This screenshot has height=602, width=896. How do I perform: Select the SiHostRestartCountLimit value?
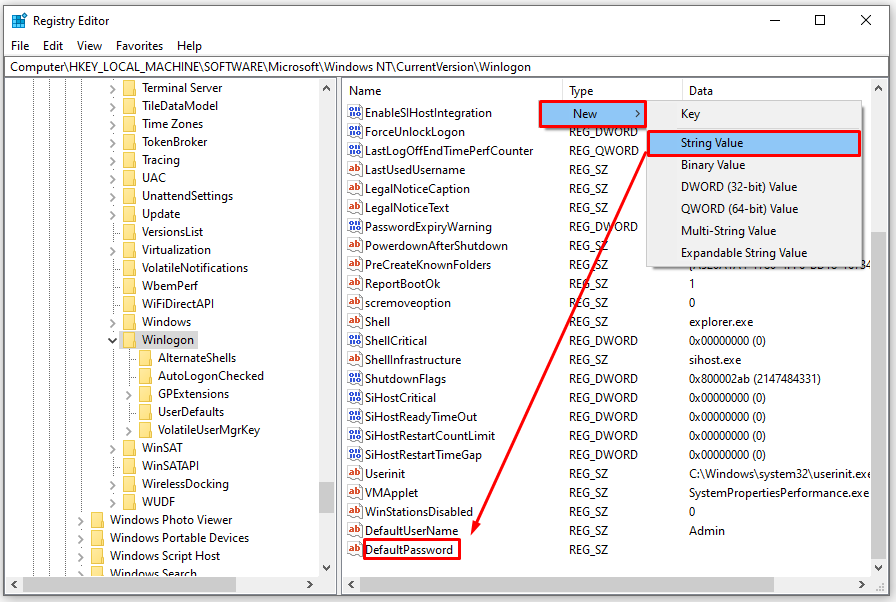coord(430,435)
